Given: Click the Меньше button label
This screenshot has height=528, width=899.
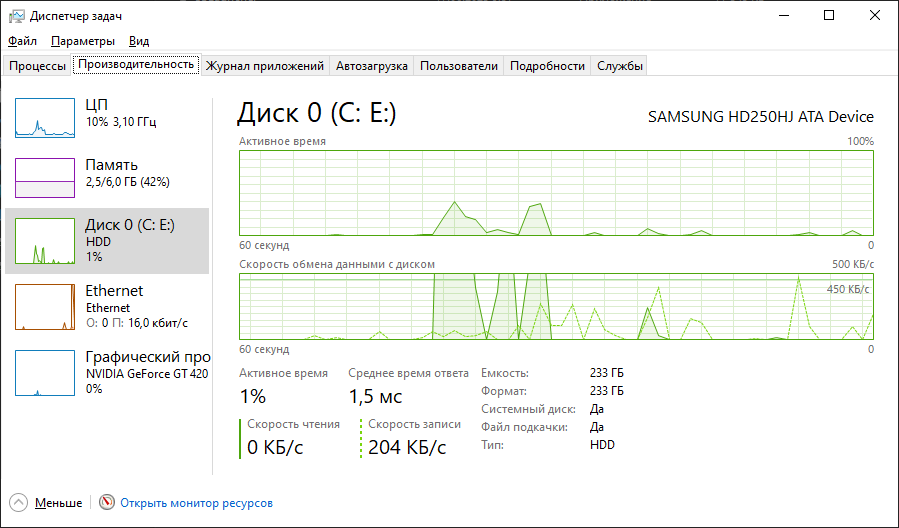Looking at the screenshot, I should pyautogui.click(x=58, y=503).
